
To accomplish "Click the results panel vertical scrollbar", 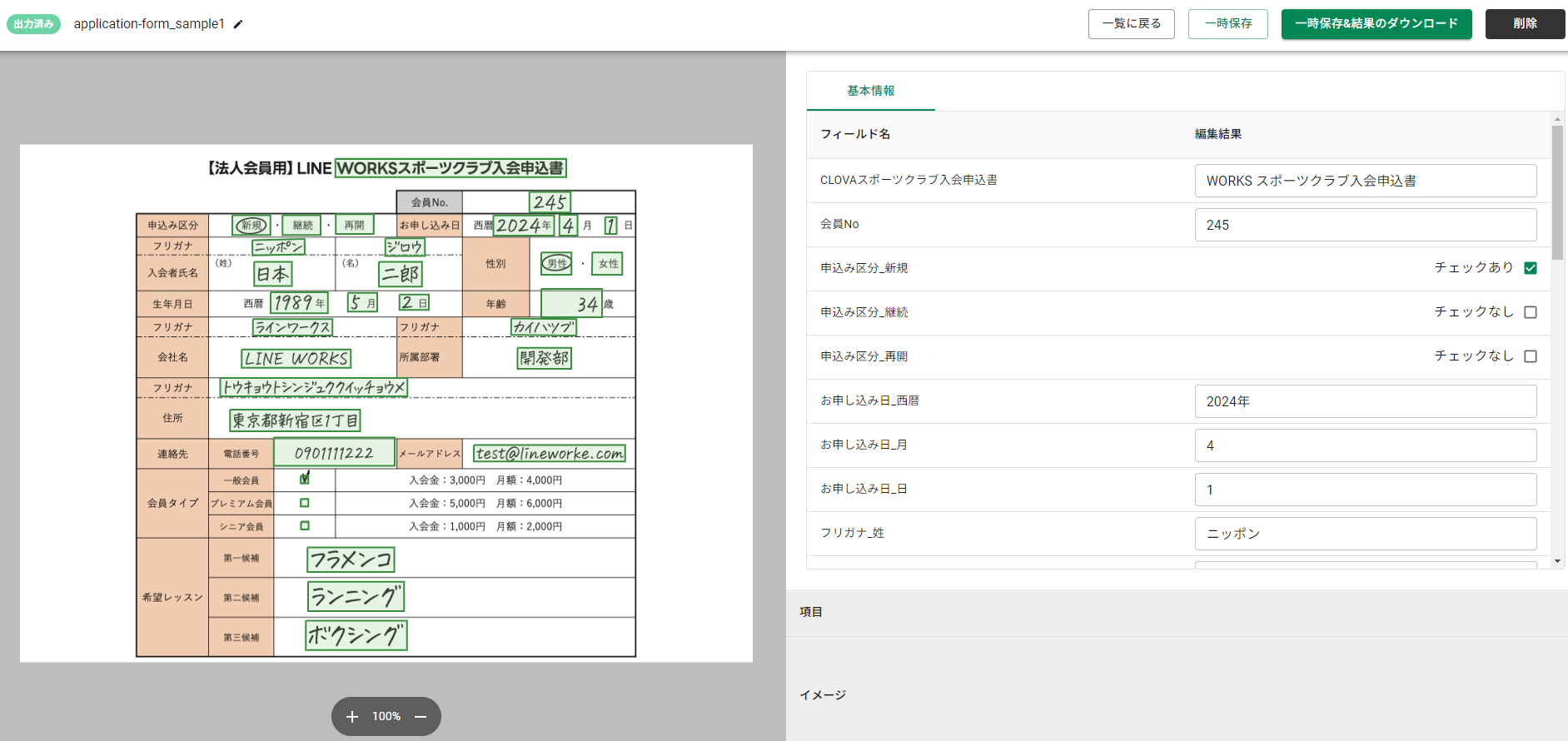I will click(x=1557, y=193).
